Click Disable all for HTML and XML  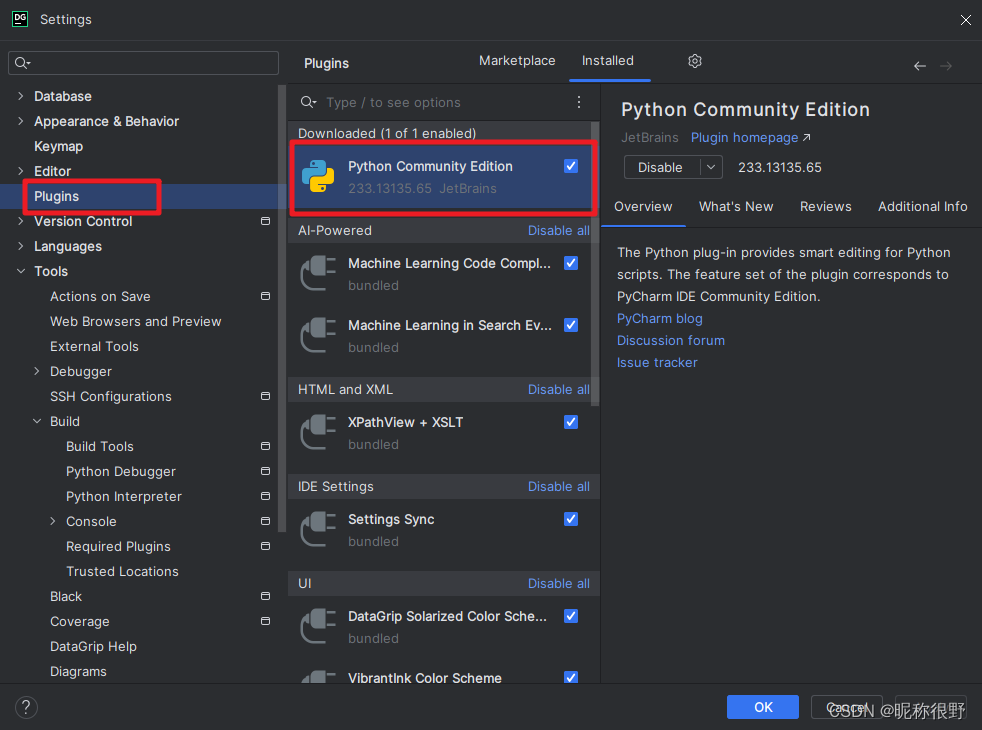click(559, 389)
